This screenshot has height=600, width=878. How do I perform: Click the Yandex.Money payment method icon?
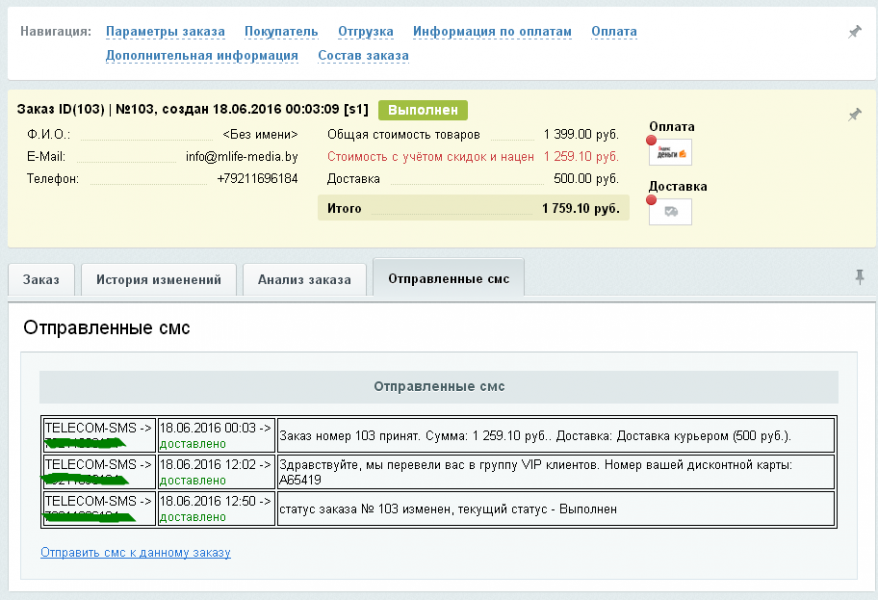(x=668, y=152)
